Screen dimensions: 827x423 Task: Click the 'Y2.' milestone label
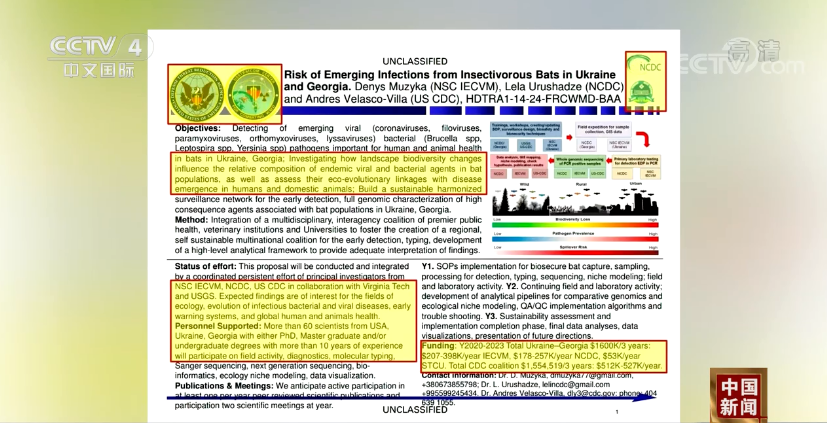point(512,286)
